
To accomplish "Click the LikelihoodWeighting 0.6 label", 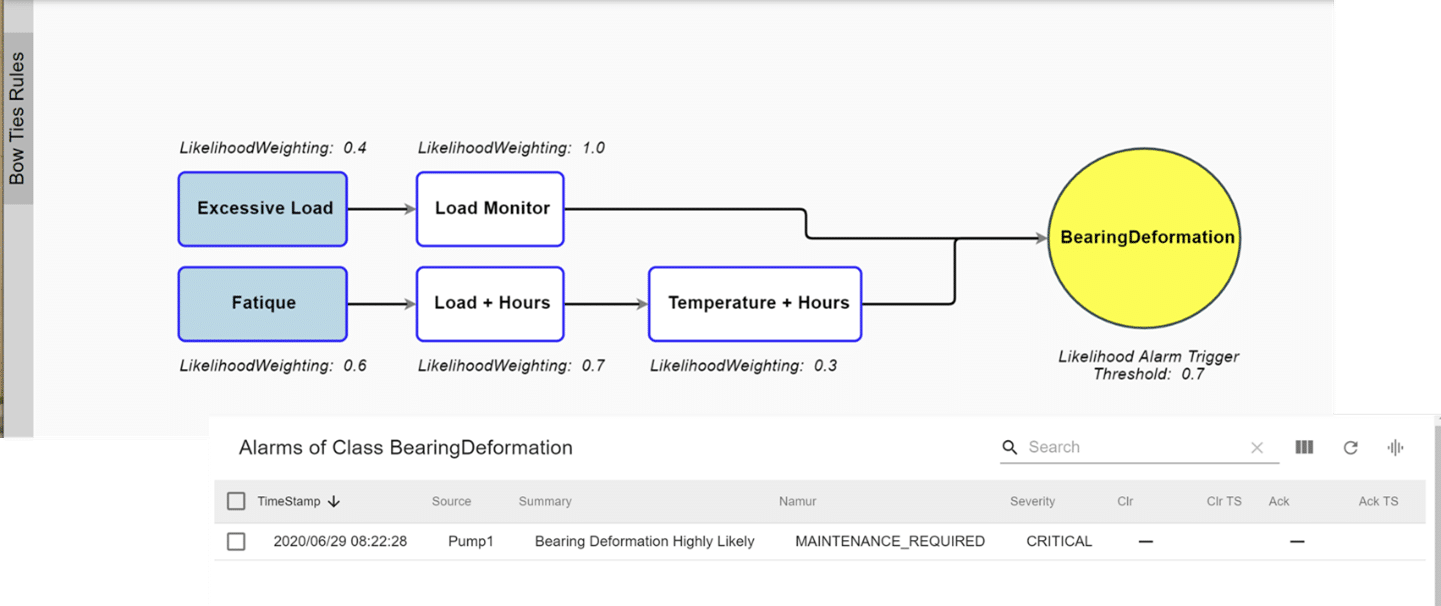I will click(x=273, y=366).
